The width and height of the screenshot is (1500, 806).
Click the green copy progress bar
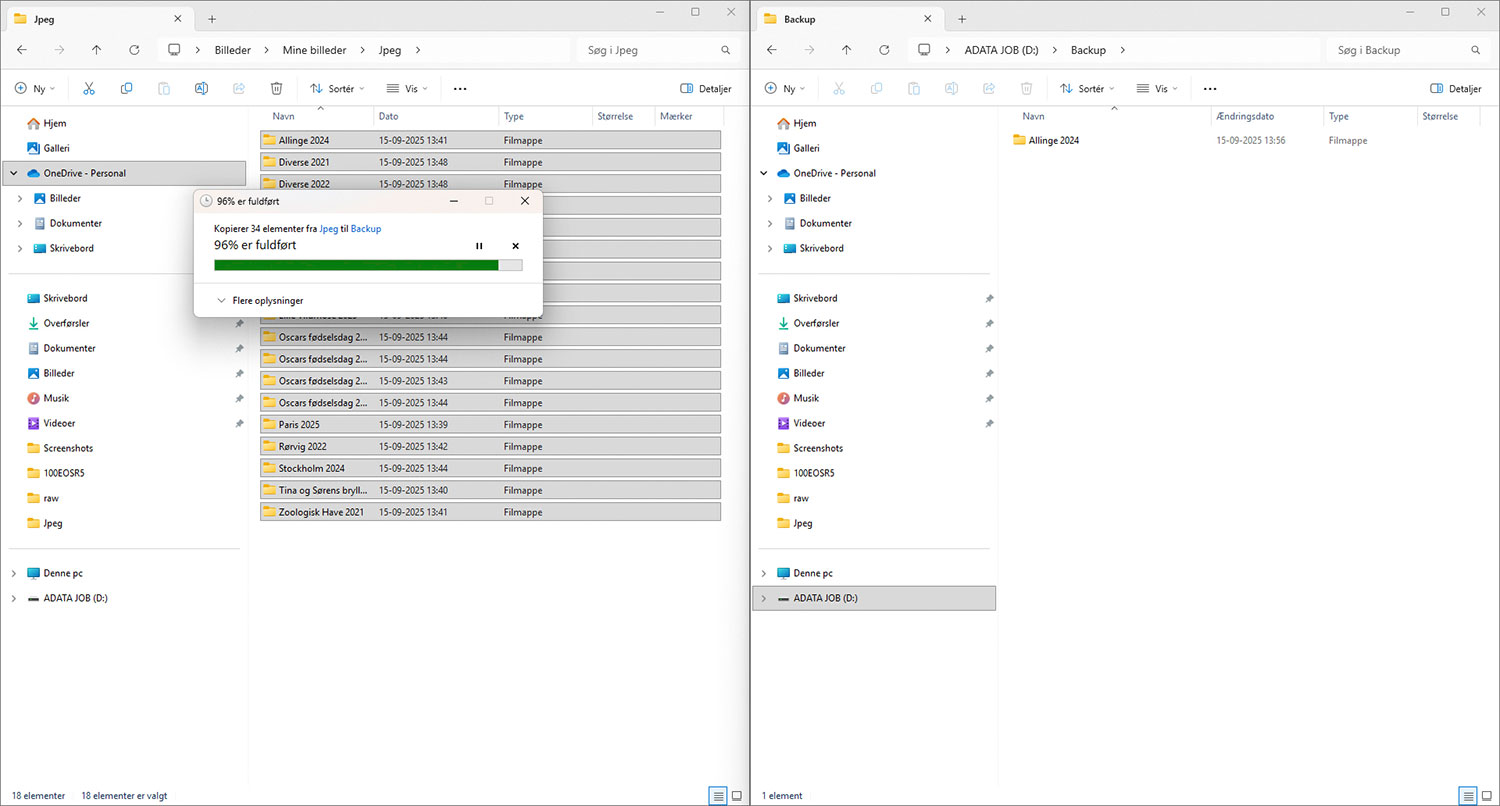[356, 265]
